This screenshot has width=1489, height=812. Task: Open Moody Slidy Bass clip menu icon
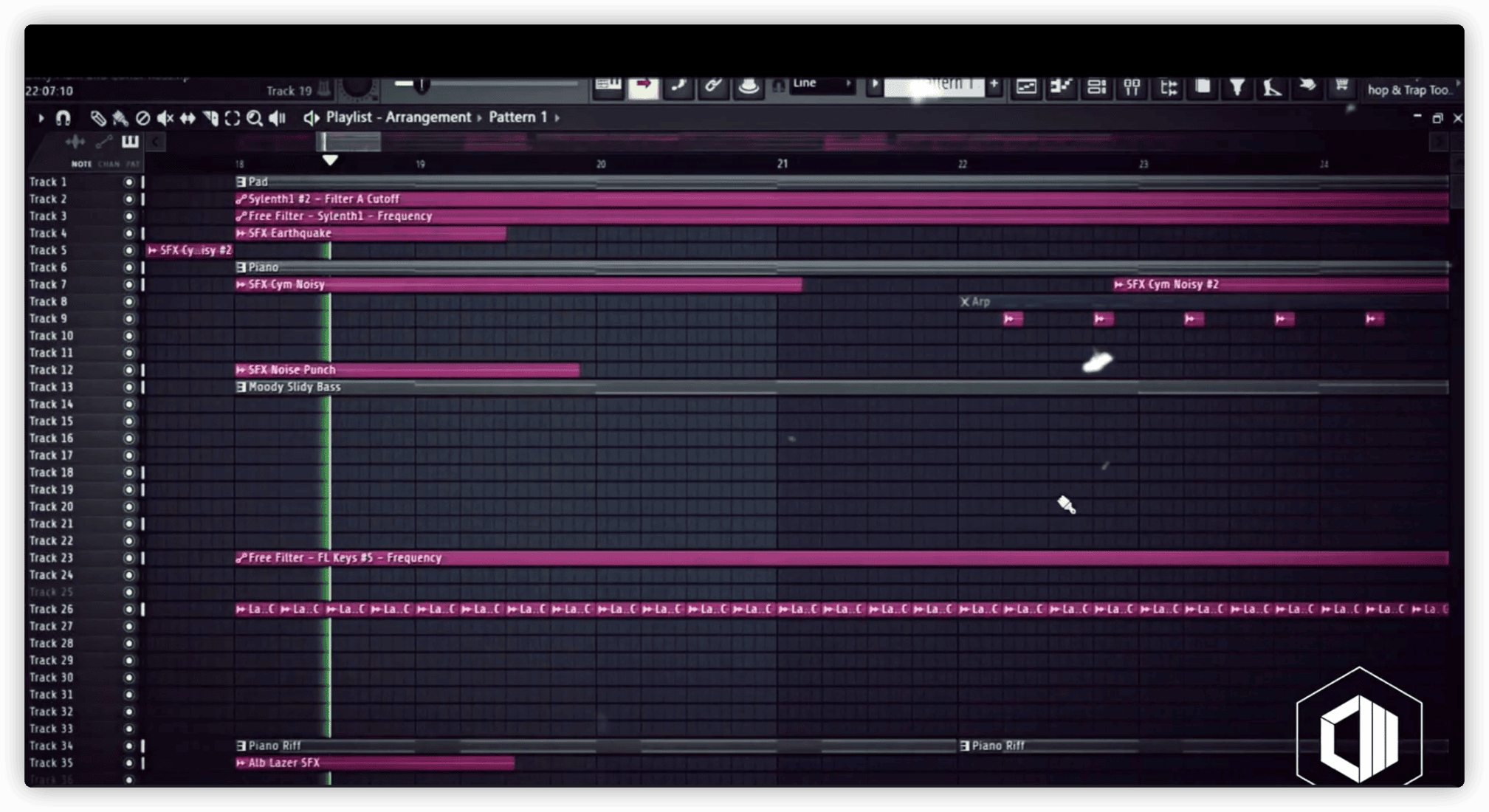[241, 387]
